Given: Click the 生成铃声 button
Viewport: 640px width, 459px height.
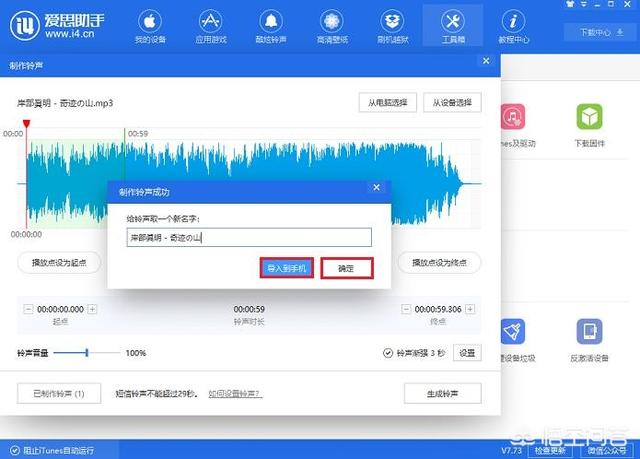Looking at the screenshot, I should [x=442, y=393].
